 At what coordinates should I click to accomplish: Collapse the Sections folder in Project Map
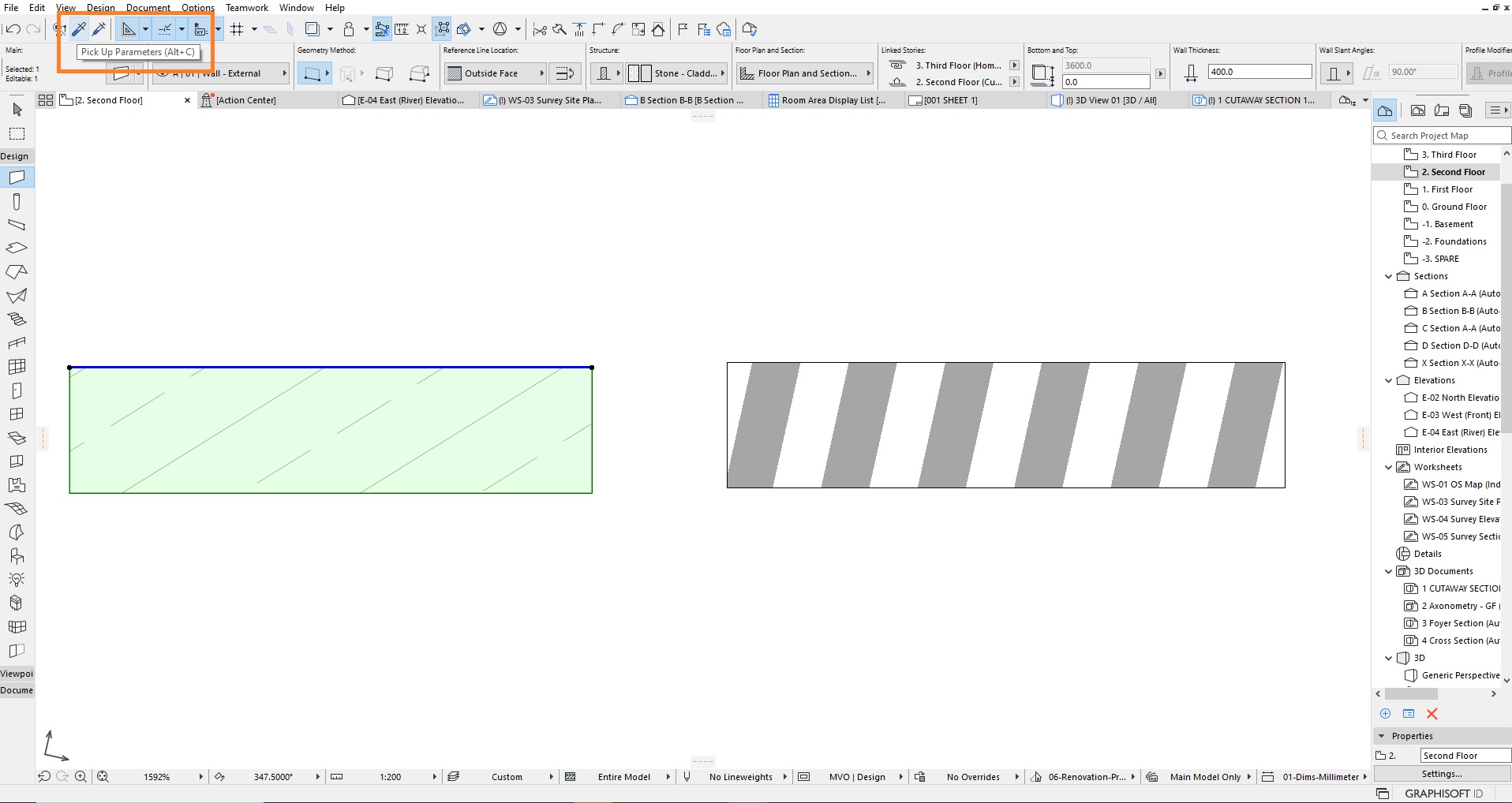click(x=1389, y=276)
